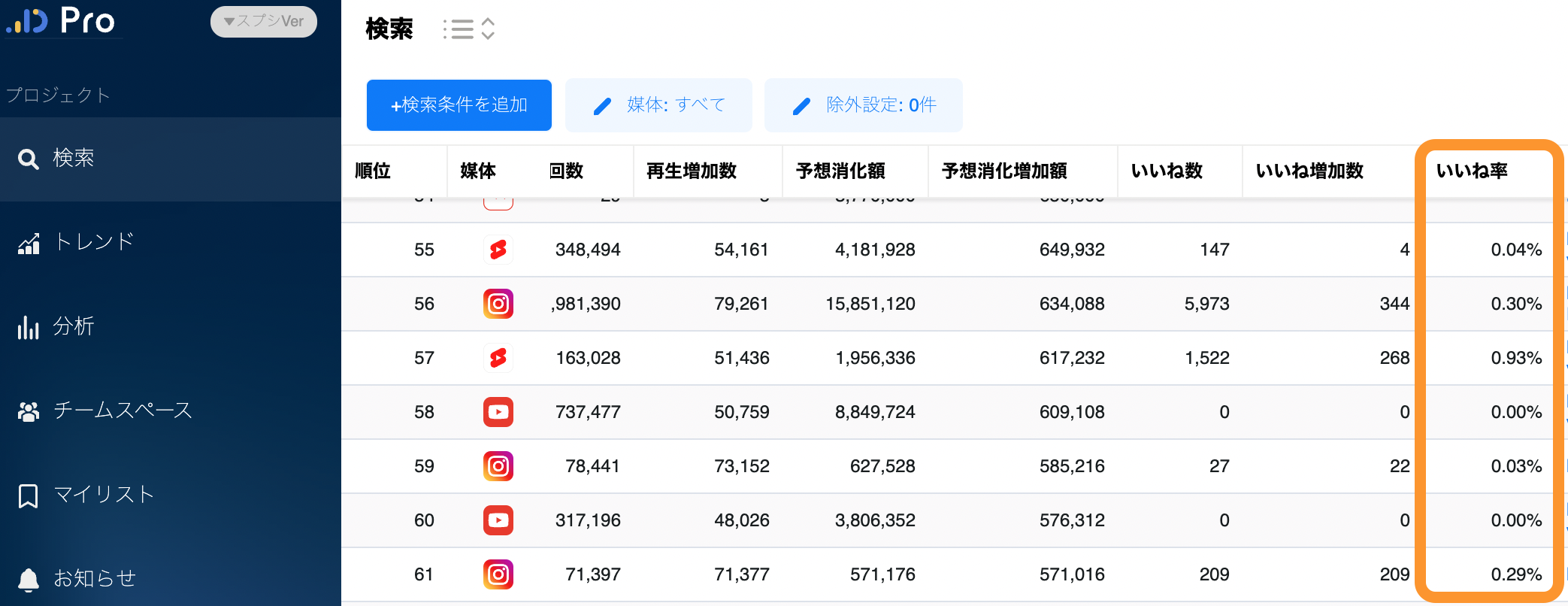The image size is (1568, 606).
Task: Sort by the いいね率 column header
Action: (x=1471, y=171)
